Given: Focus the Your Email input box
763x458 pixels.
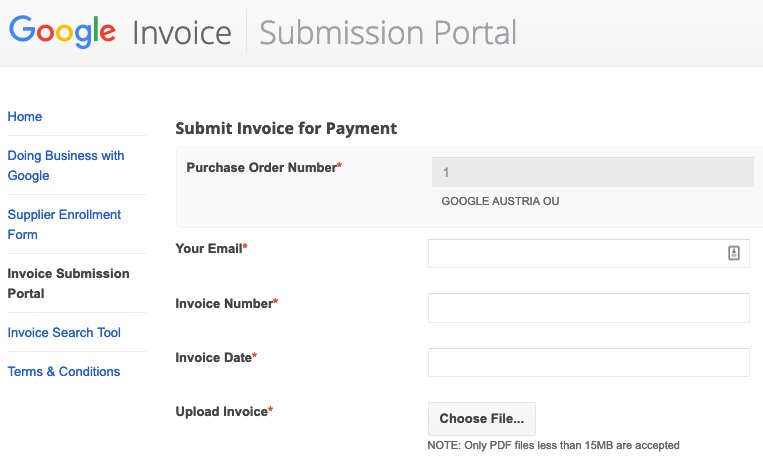Looking at the screenshot, I should tap(576, 254).
